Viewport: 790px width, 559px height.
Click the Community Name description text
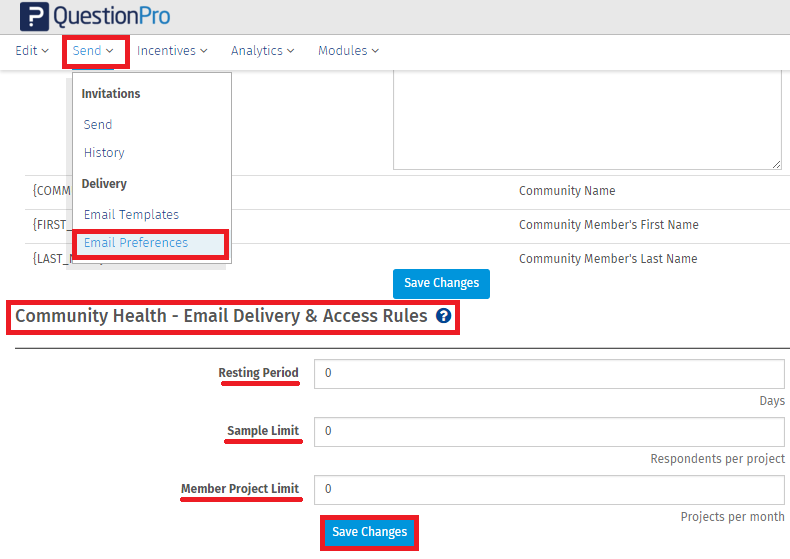tap(567, 191)
